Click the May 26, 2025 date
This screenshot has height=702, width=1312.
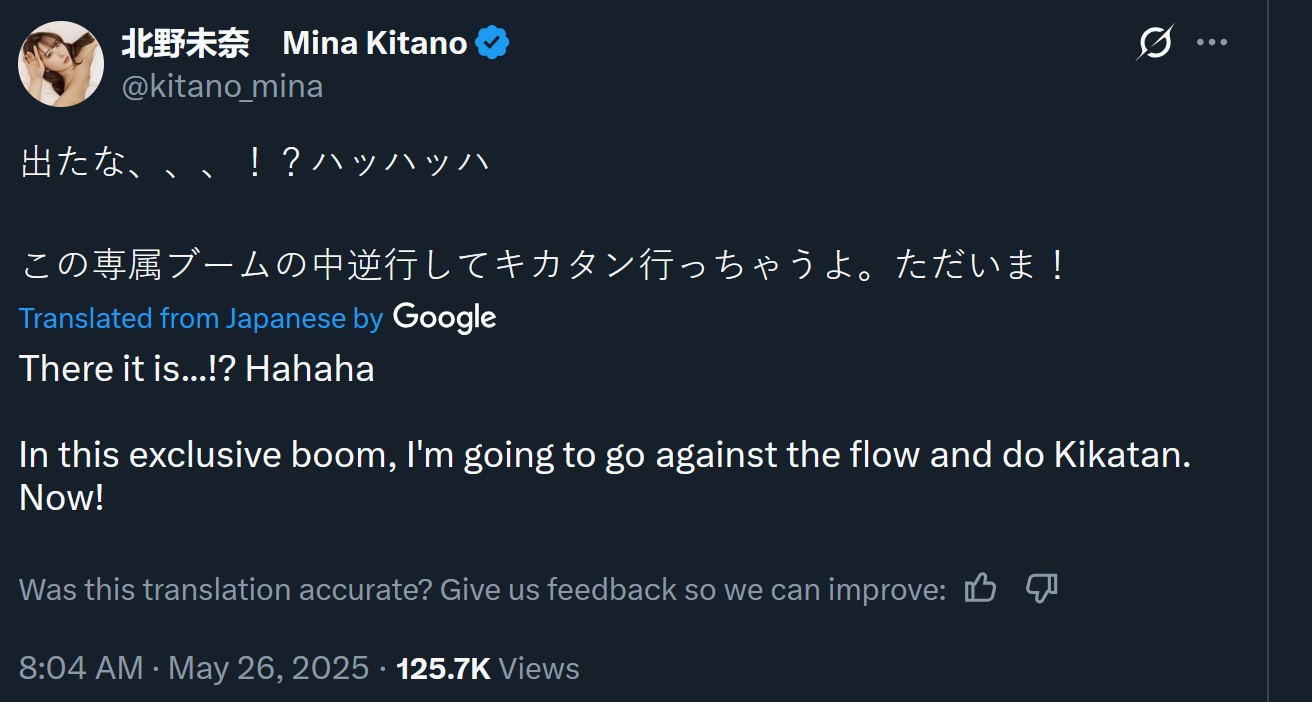click(x=268, y=668)
